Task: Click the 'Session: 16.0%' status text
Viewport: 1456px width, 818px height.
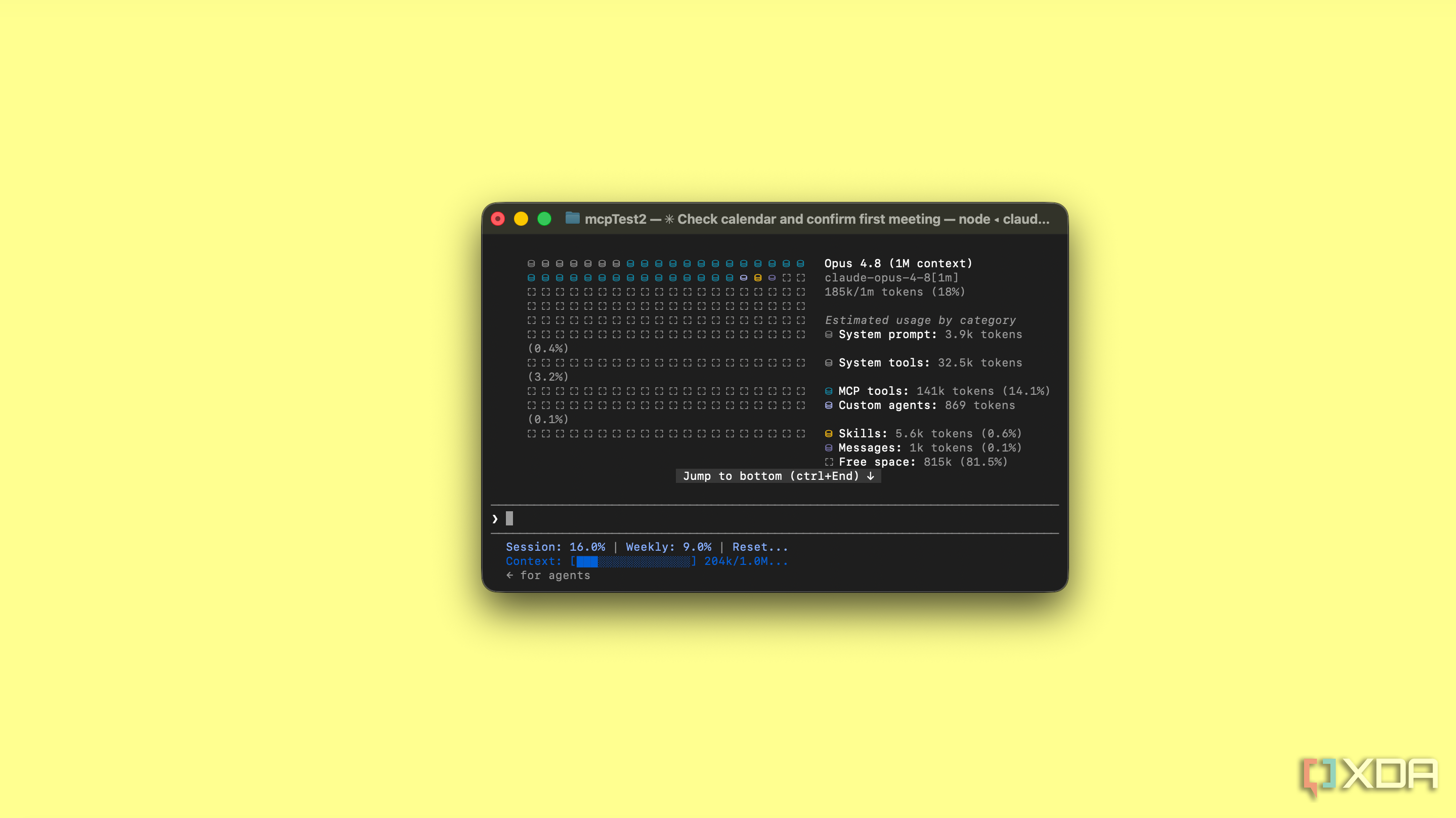Action: point(555,547)
